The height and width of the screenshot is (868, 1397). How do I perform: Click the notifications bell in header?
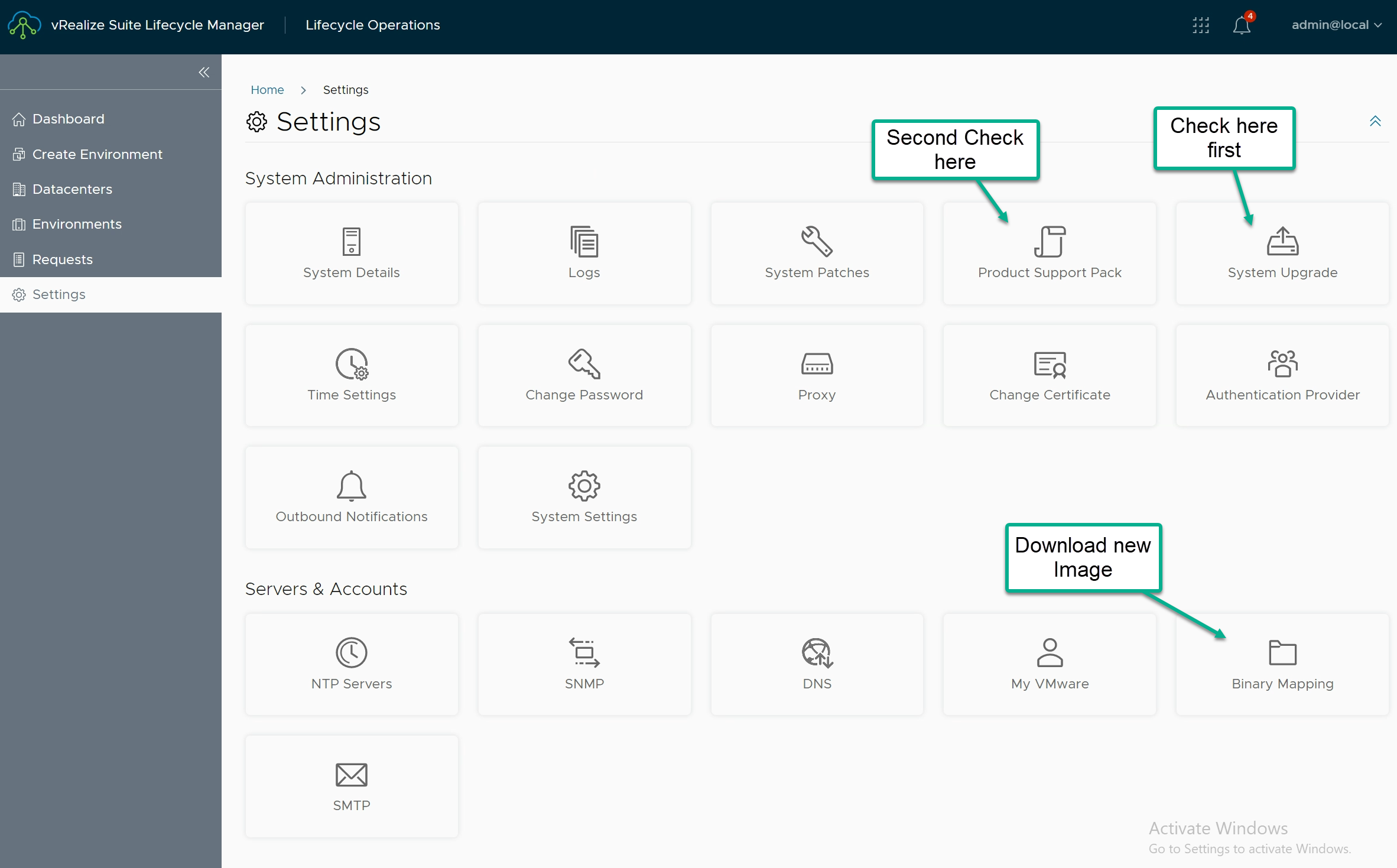tap(1241, 25)
